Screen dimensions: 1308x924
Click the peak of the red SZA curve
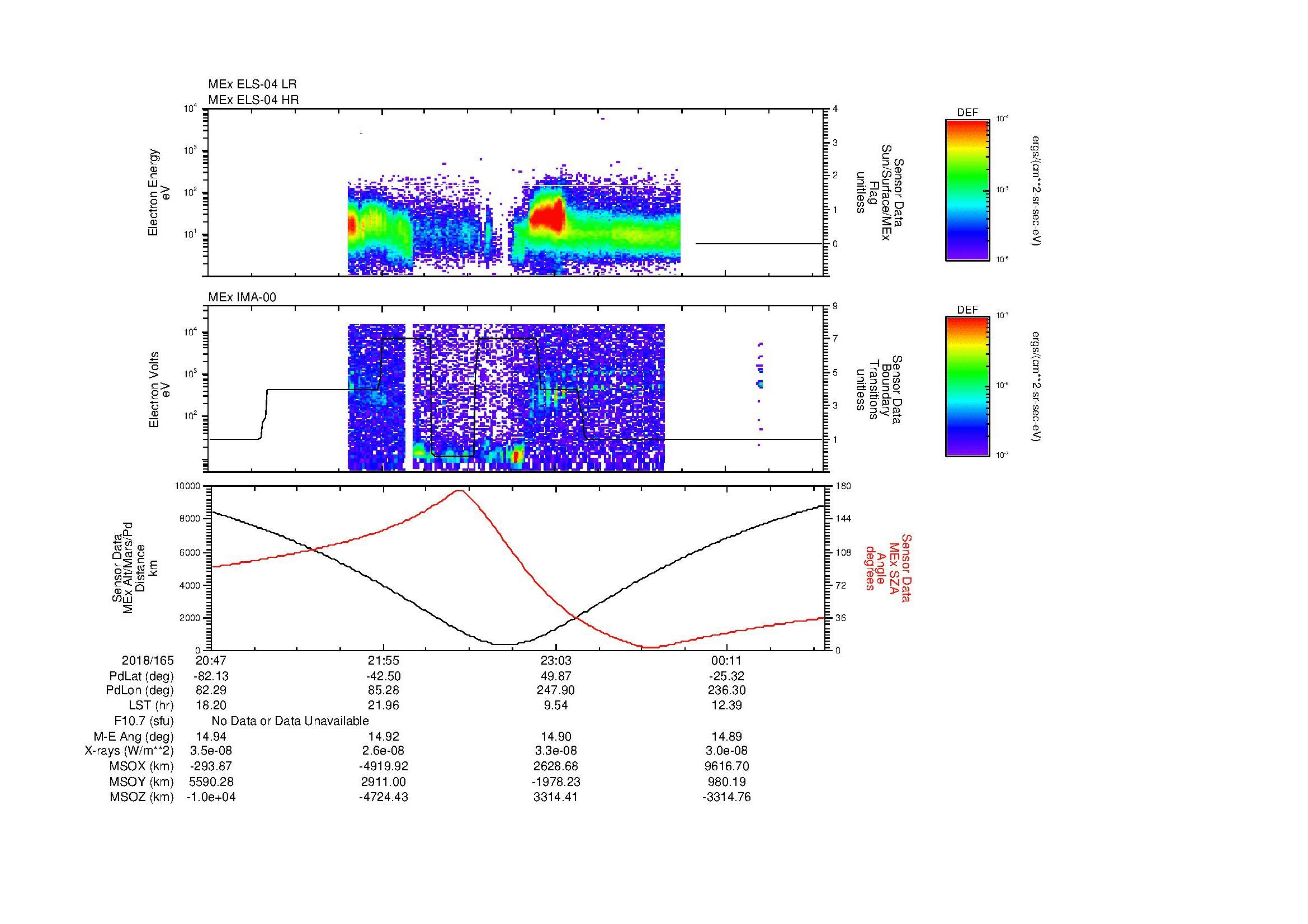tap(460, 491)
